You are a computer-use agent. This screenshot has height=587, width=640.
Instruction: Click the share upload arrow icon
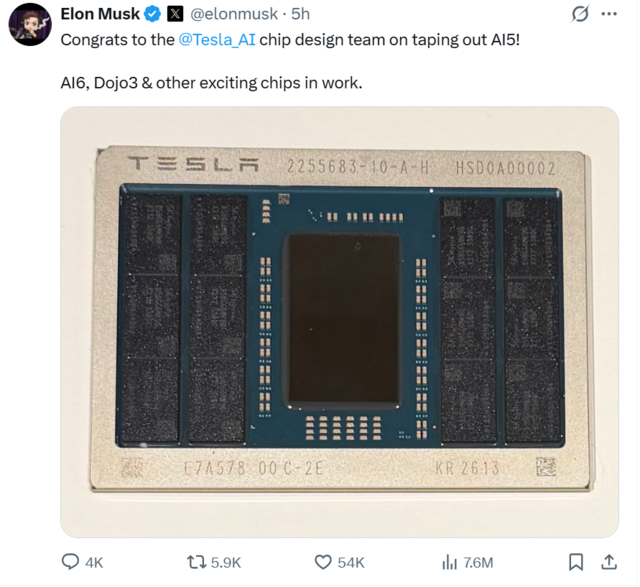(x=608, y=562)
